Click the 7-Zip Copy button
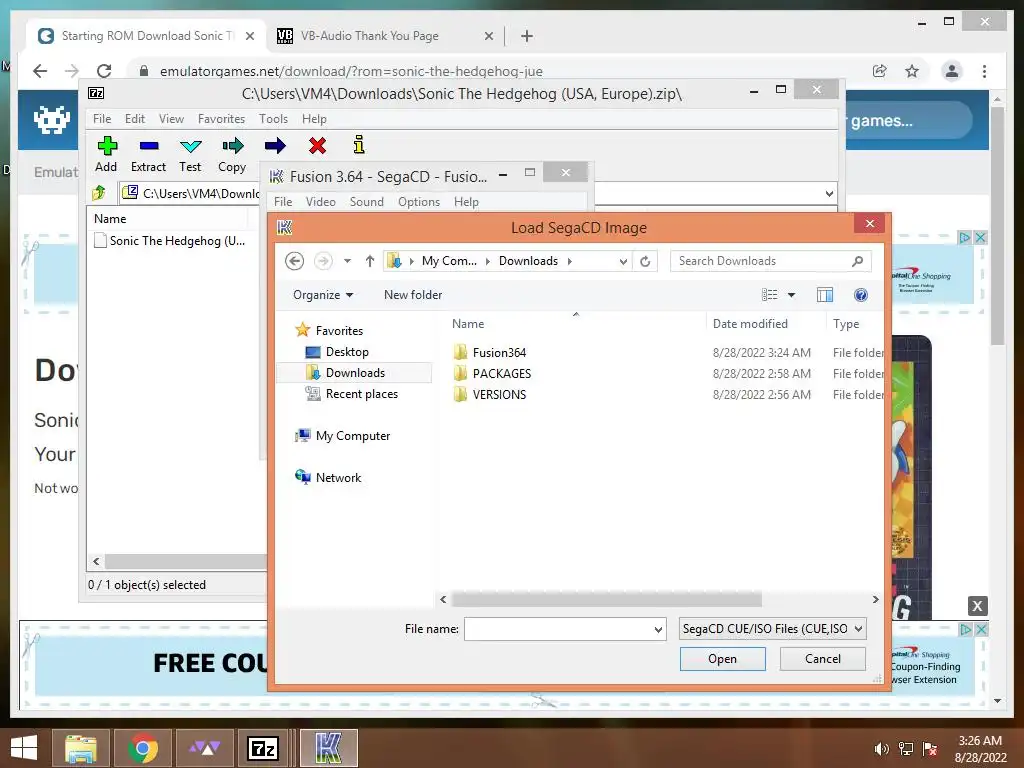The image size is (1024, 768). (232, 154)
